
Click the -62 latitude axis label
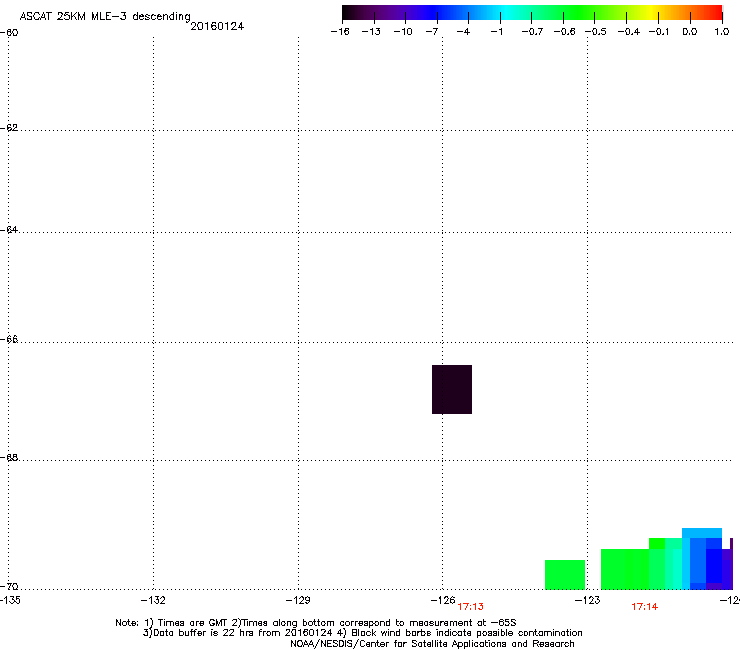pos(9,128)
